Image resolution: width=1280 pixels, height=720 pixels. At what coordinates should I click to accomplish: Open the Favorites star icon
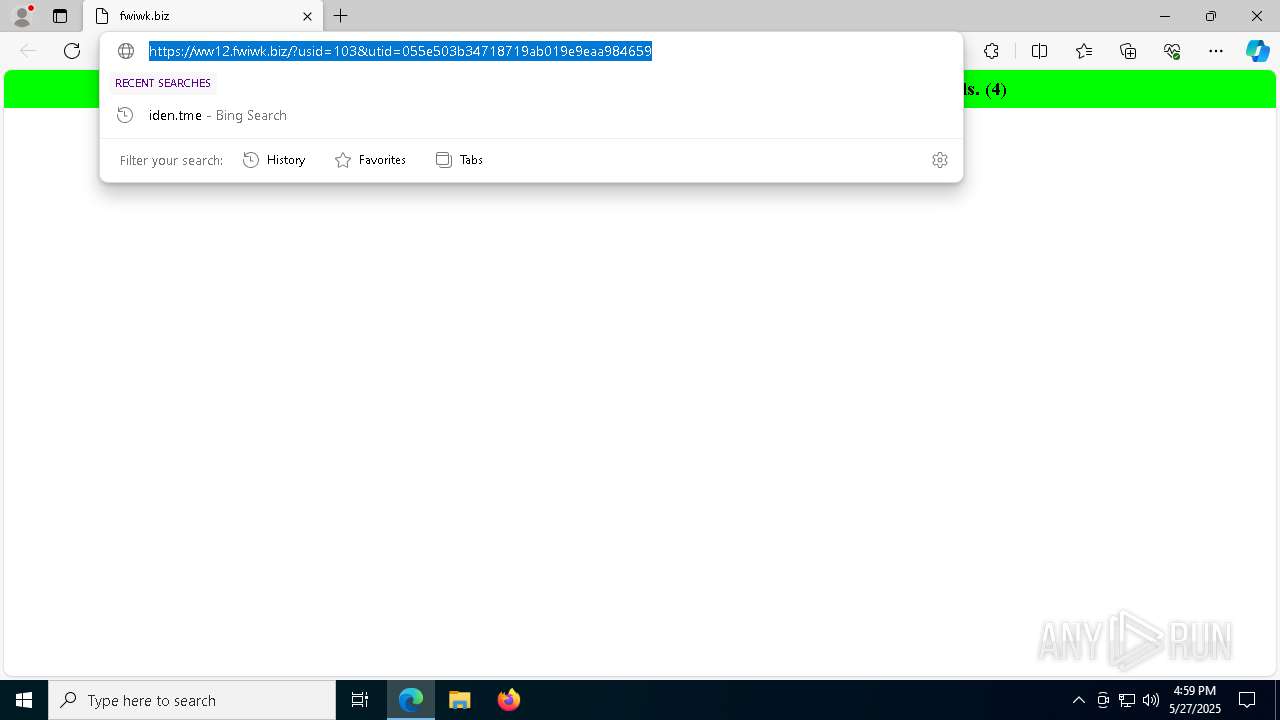pos(1083,51)
